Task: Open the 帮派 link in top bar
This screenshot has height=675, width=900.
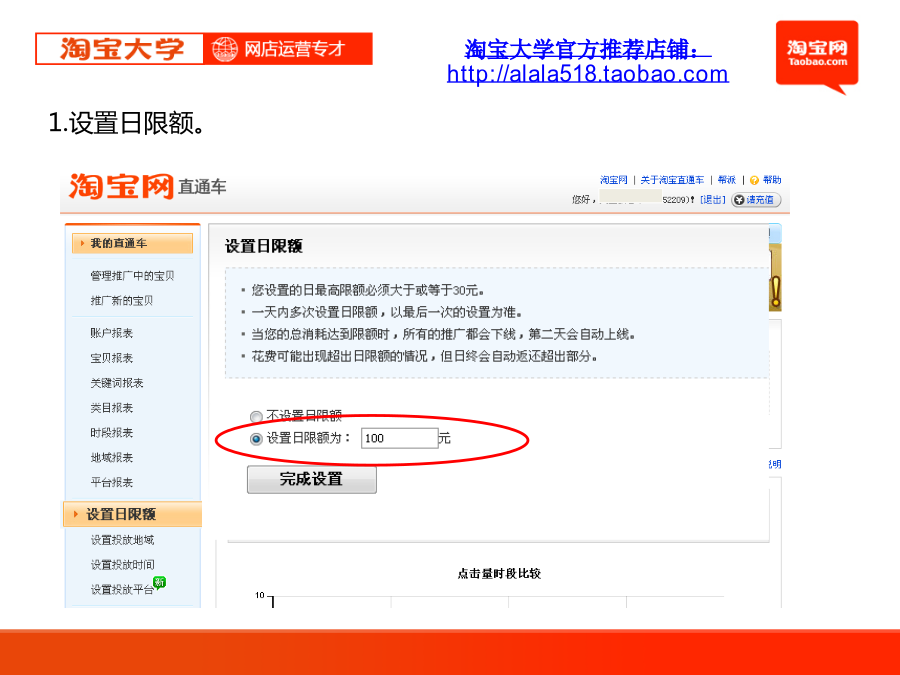Action: click(x=727, y=180)
